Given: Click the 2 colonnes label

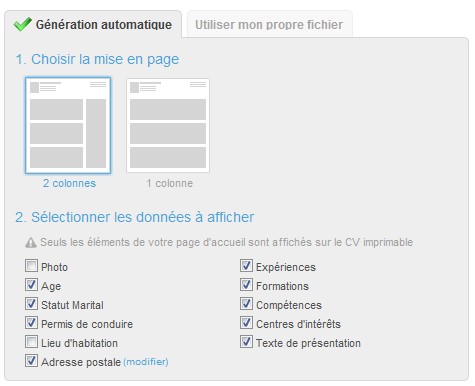Looking at the screenshot, I should (69, 183).
